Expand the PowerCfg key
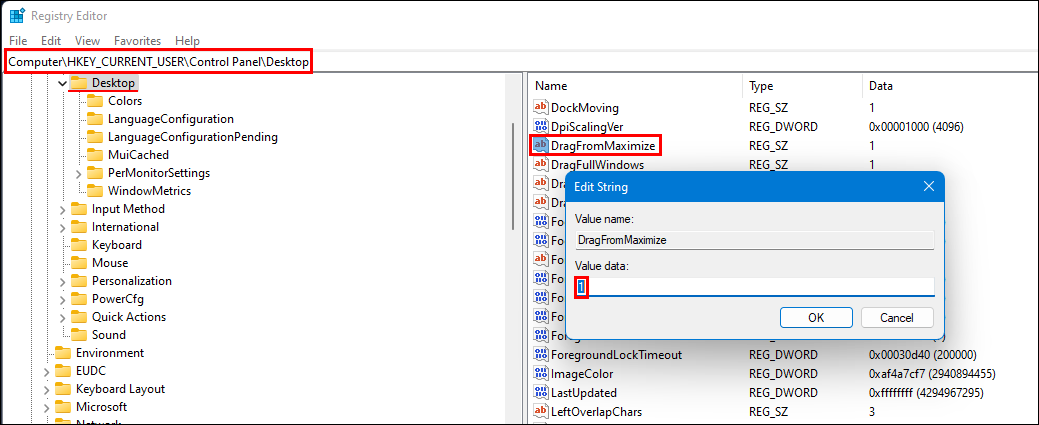Screen dimensions: 1039x425 [63, 299]
